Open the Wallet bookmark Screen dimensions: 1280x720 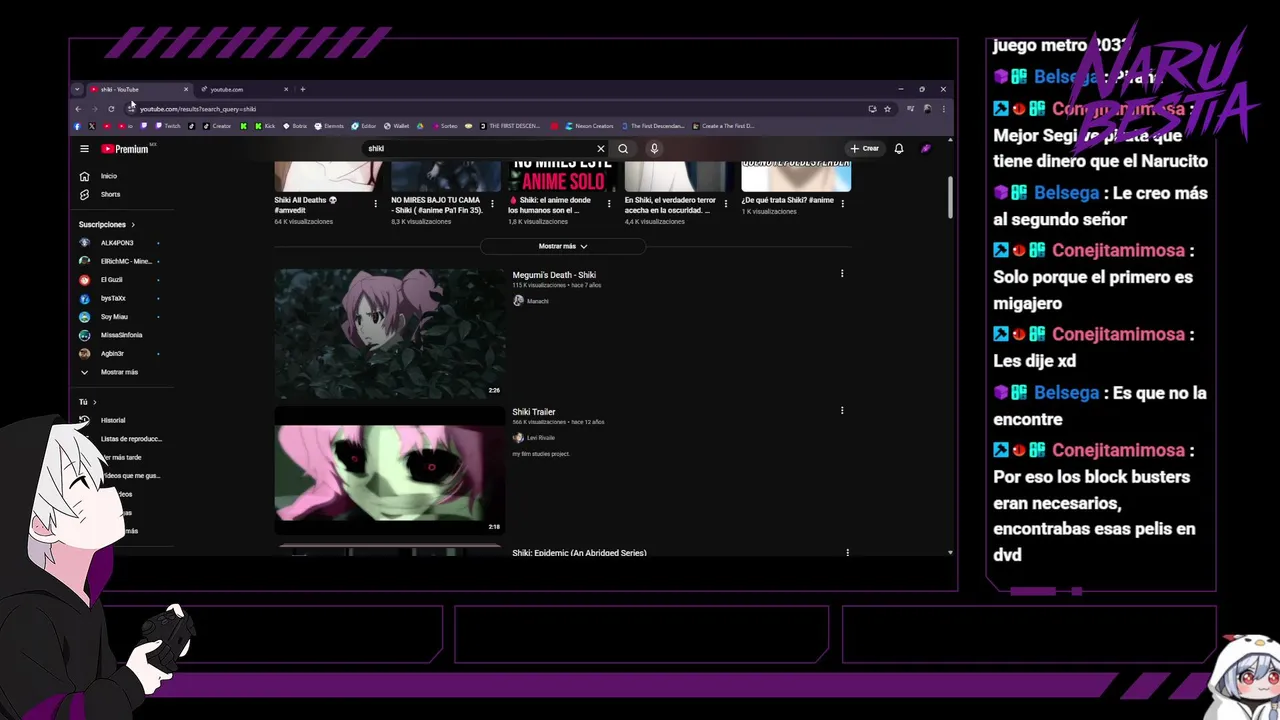pos(396,126)
